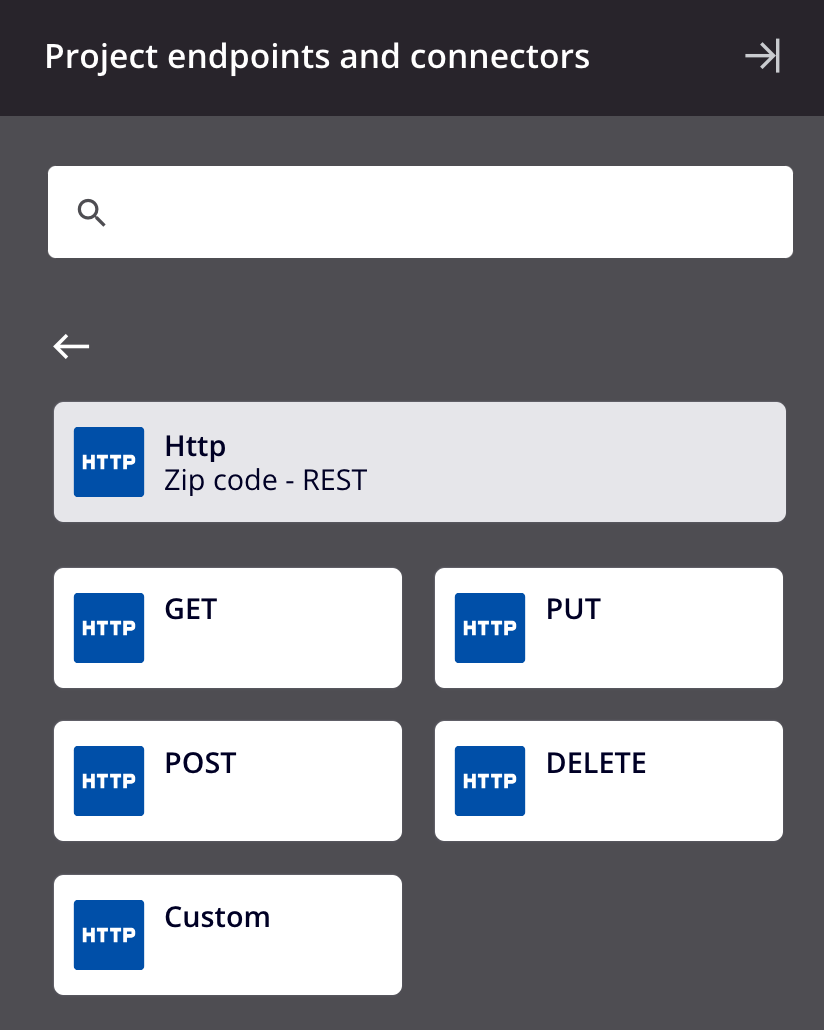This screenshot has width=824, height=1030.
Task: Click the DELETE label text
Action: (x=596, y=763)
